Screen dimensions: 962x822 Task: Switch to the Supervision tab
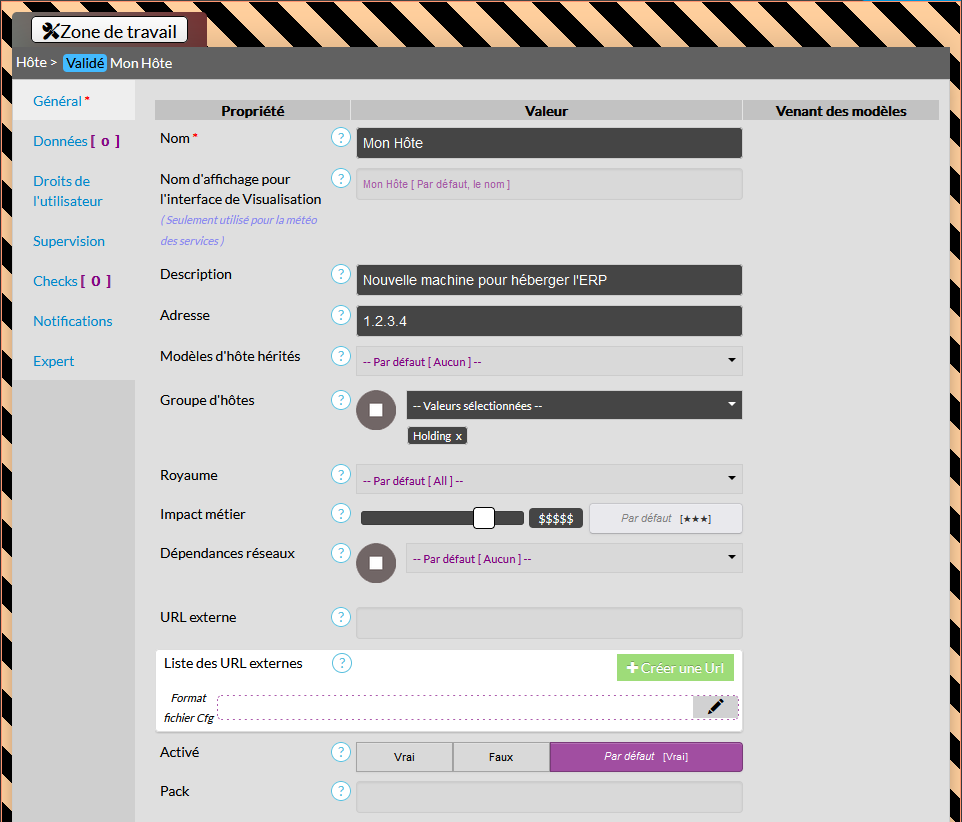69,241
